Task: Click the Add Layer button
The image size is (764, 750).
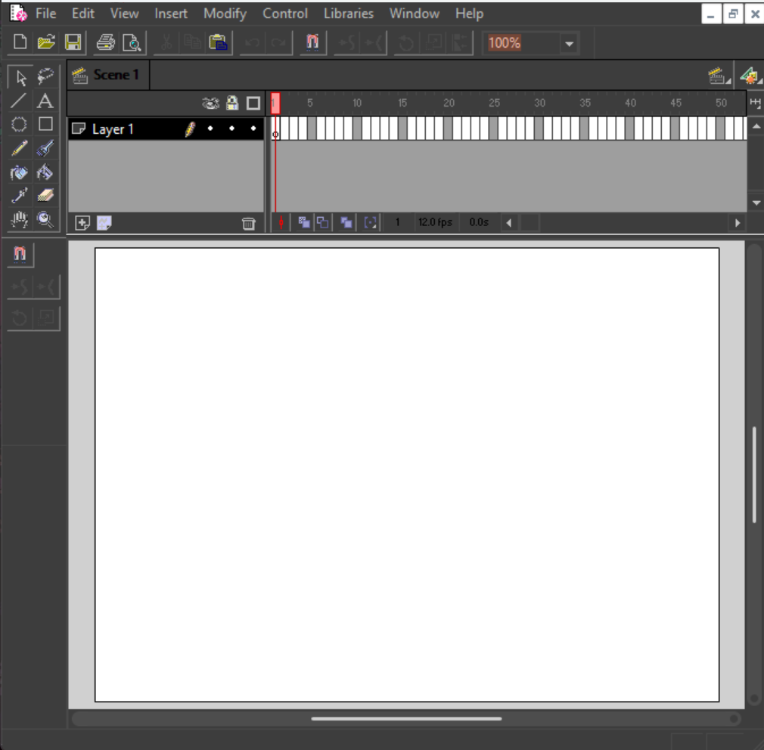Action: pyautogui.click(x=83, y=223)
